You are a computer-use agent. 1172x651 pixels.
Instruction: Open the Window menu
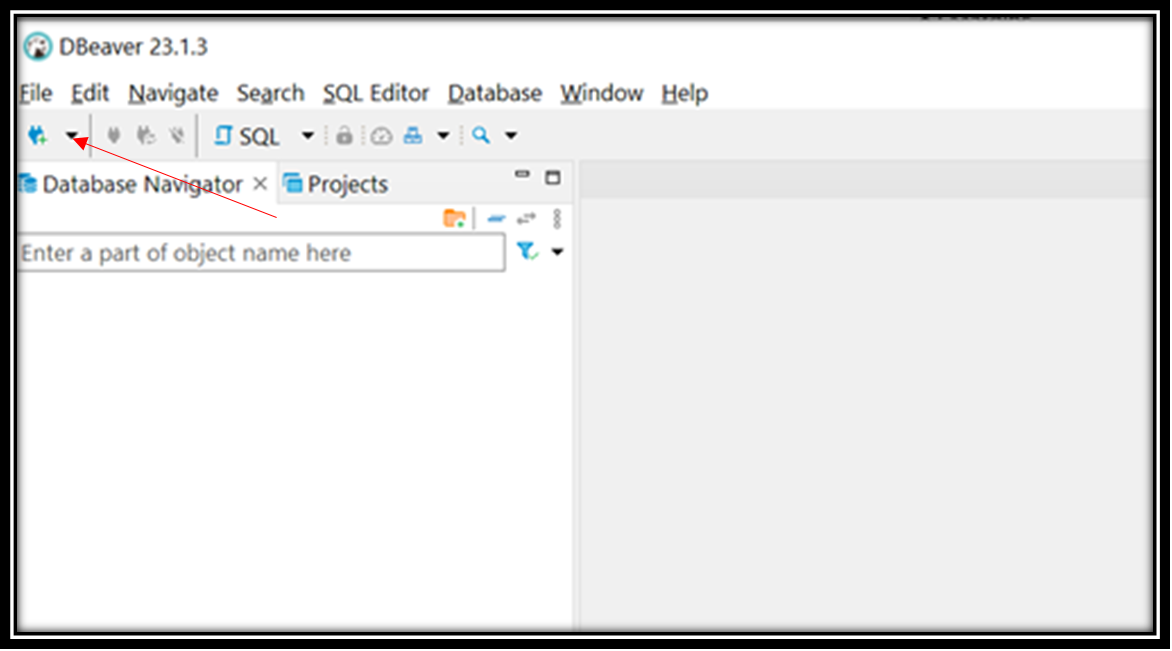pos(602,93)
